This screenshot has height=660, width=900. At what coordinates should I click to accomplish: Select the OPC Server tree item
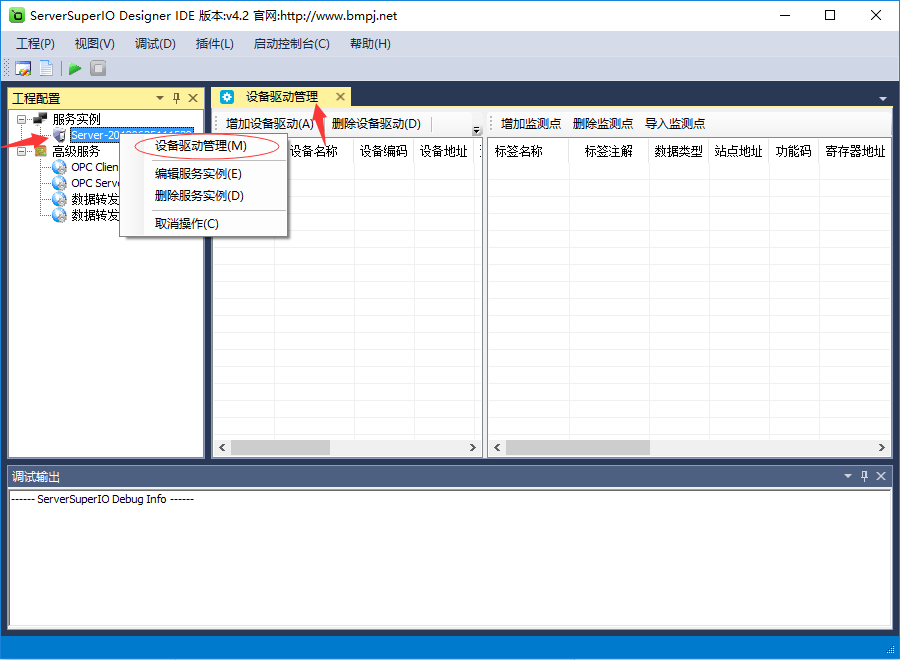[x=95, y=183]
